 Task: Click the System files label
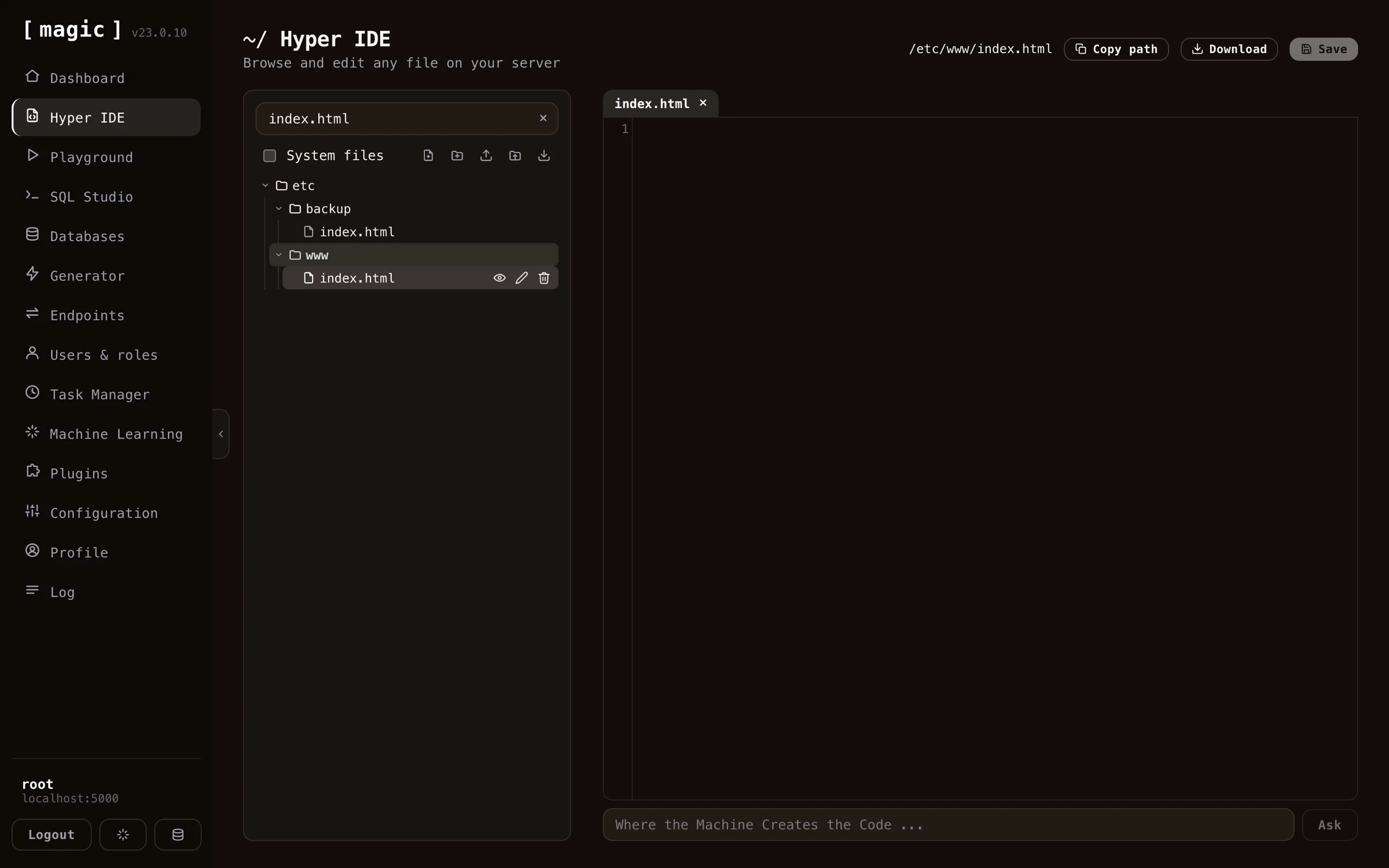[x=335, y=156]
